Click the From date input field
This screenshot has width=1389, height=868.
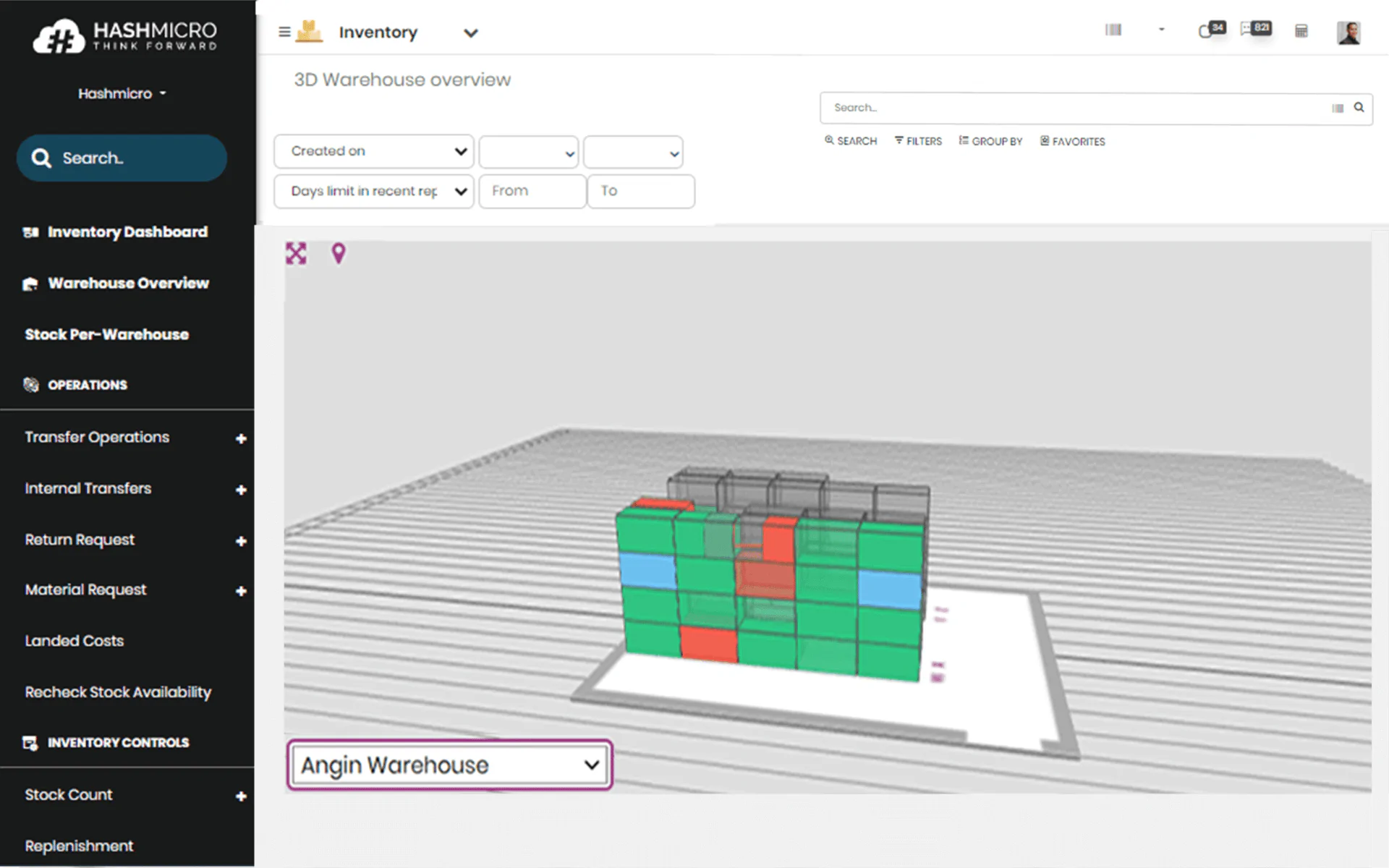point(532,191)
